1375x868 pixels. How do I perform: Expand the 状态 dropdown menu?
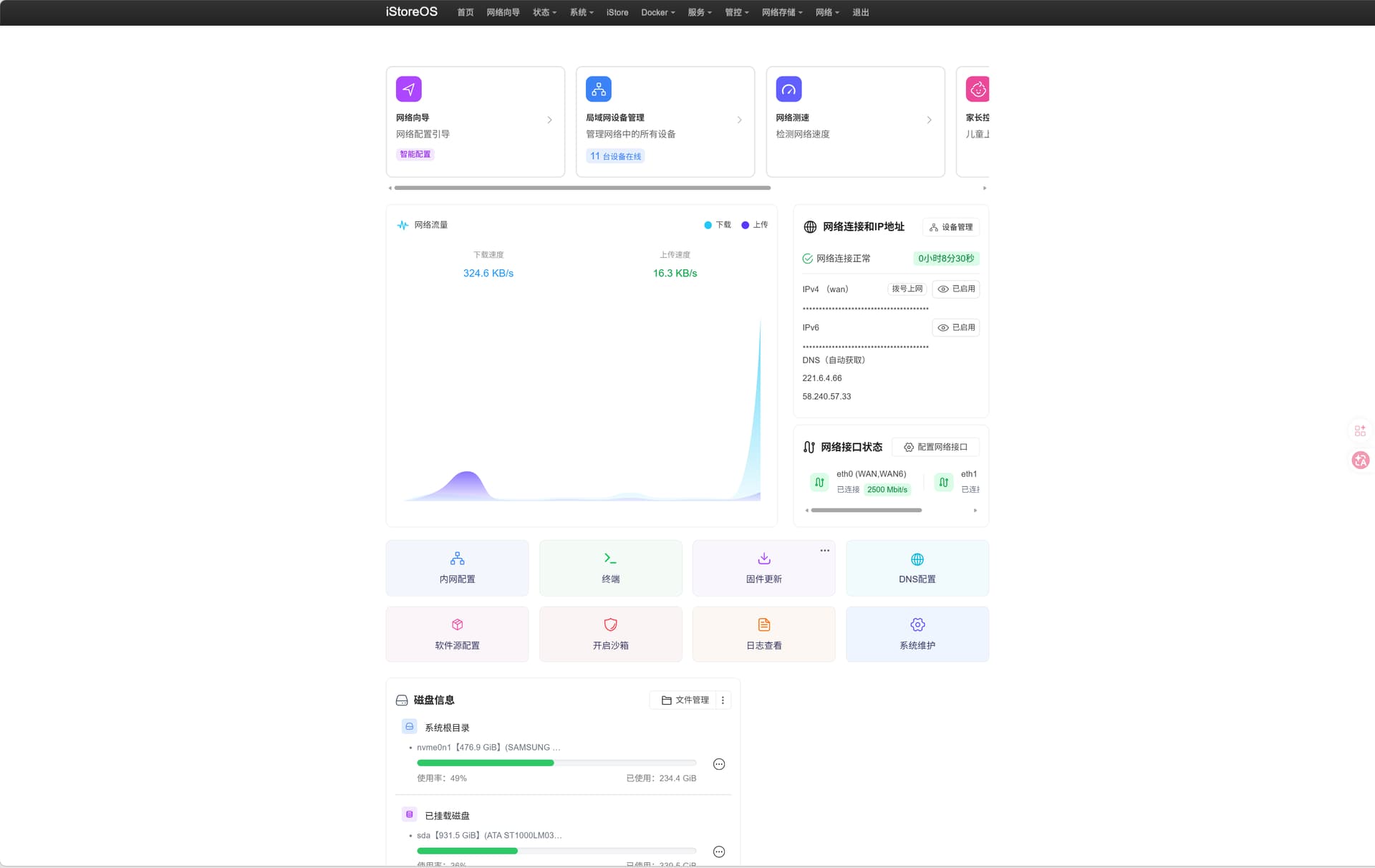544,12
